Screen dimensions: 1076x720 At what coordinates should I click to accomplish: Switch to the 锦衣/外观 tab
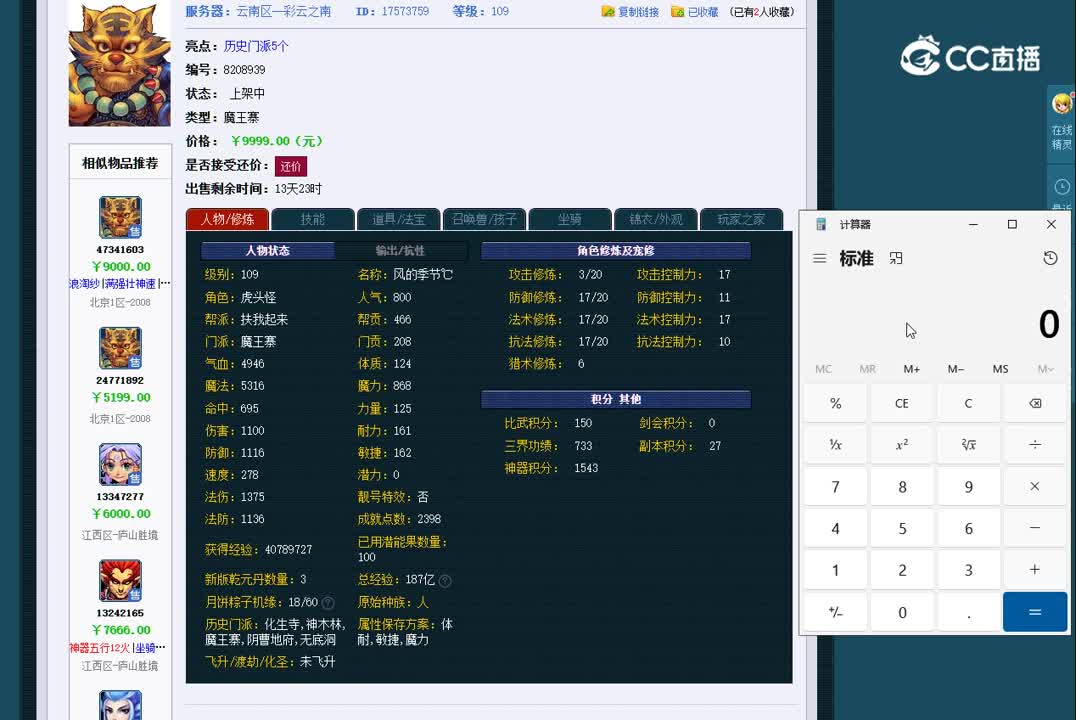pyautogui.click(x=656, y=219)
